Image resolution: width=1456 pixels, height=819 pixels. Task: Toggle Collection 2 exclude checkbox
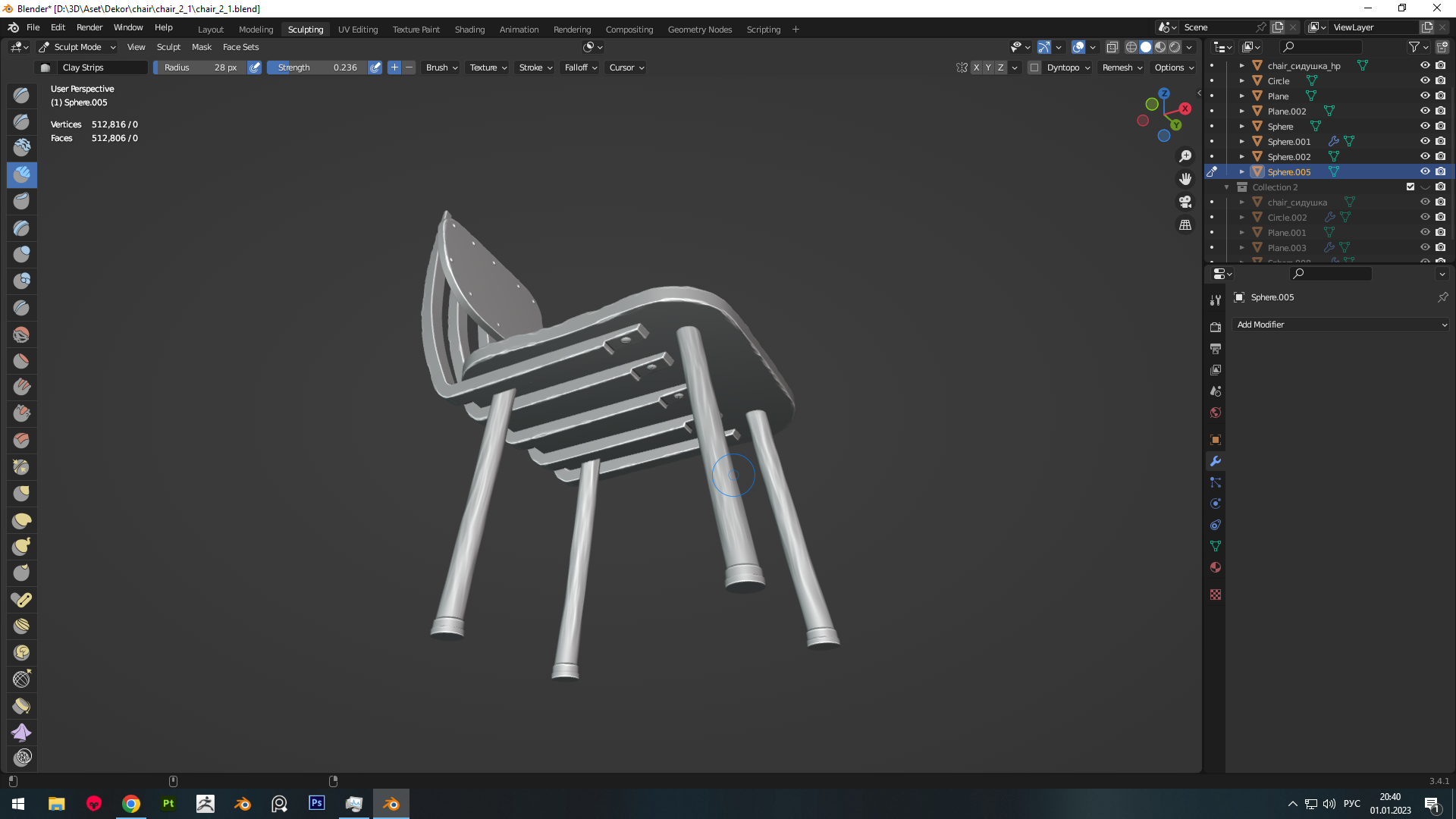pyautogui.click(x=1410, y=187)
